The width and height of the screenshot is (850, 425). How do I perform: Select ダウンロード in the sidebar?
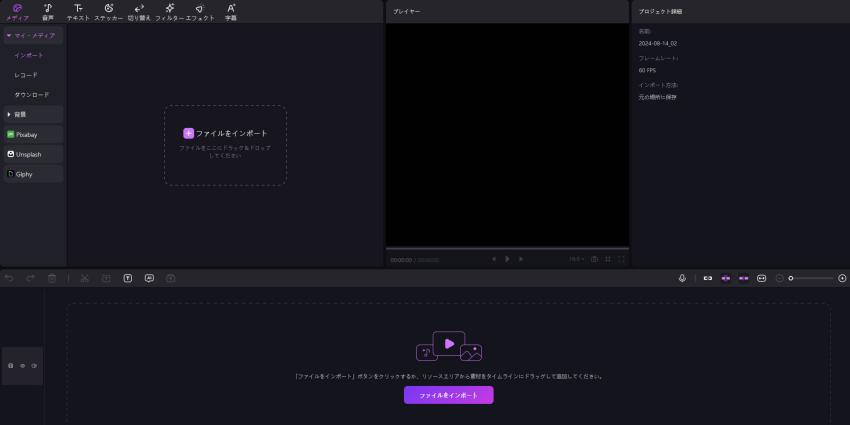pos(32,94)
